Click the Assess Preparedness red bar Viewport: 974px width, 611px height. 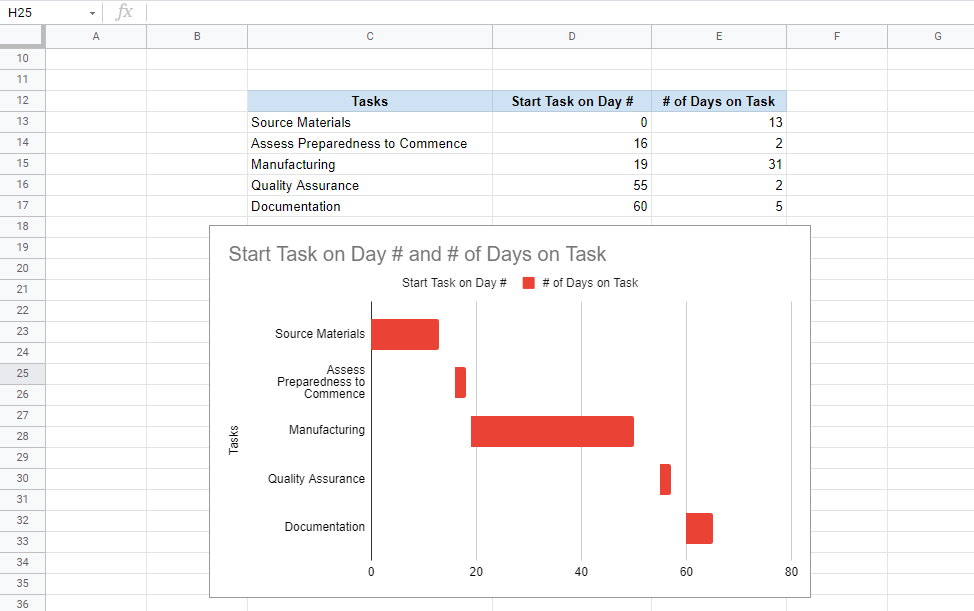click(460, 382)
